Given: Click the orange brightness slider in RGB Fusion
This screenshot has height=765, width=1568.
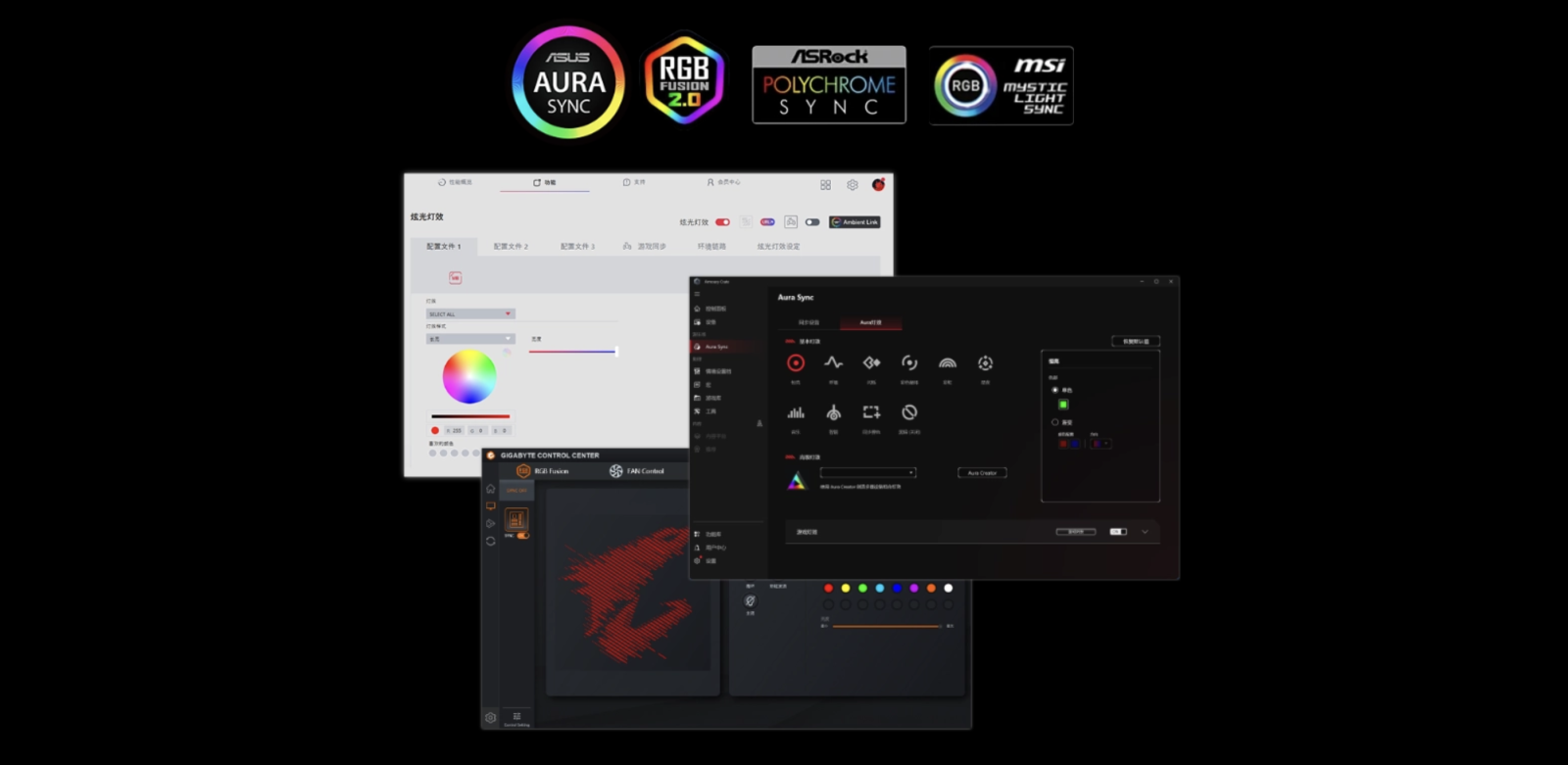Looking at the screenshot, I should (x=887, y=626).
